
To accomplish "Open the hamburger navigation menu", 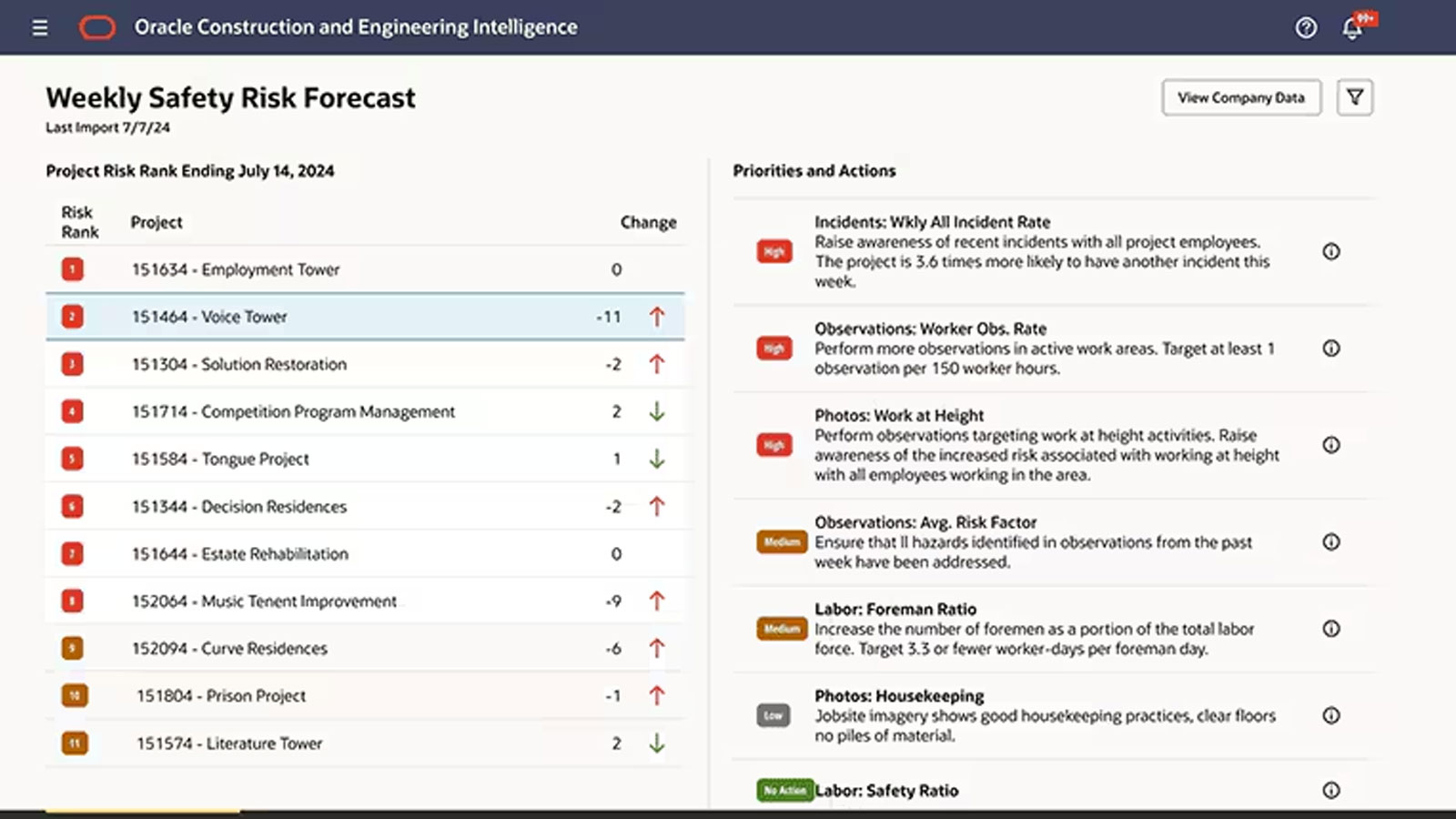I will 40,28.
